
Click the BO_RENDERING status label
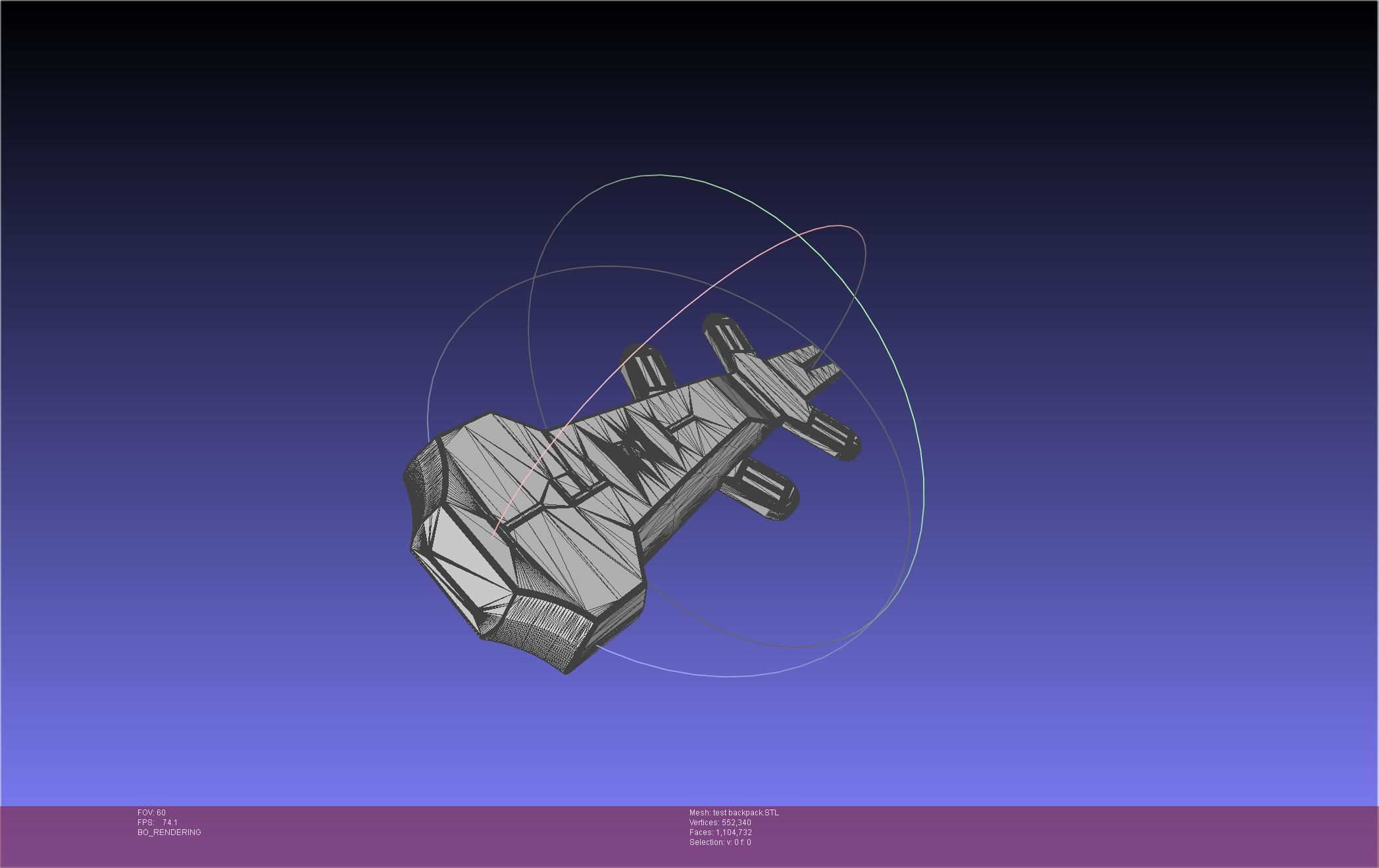coord(169,832)
